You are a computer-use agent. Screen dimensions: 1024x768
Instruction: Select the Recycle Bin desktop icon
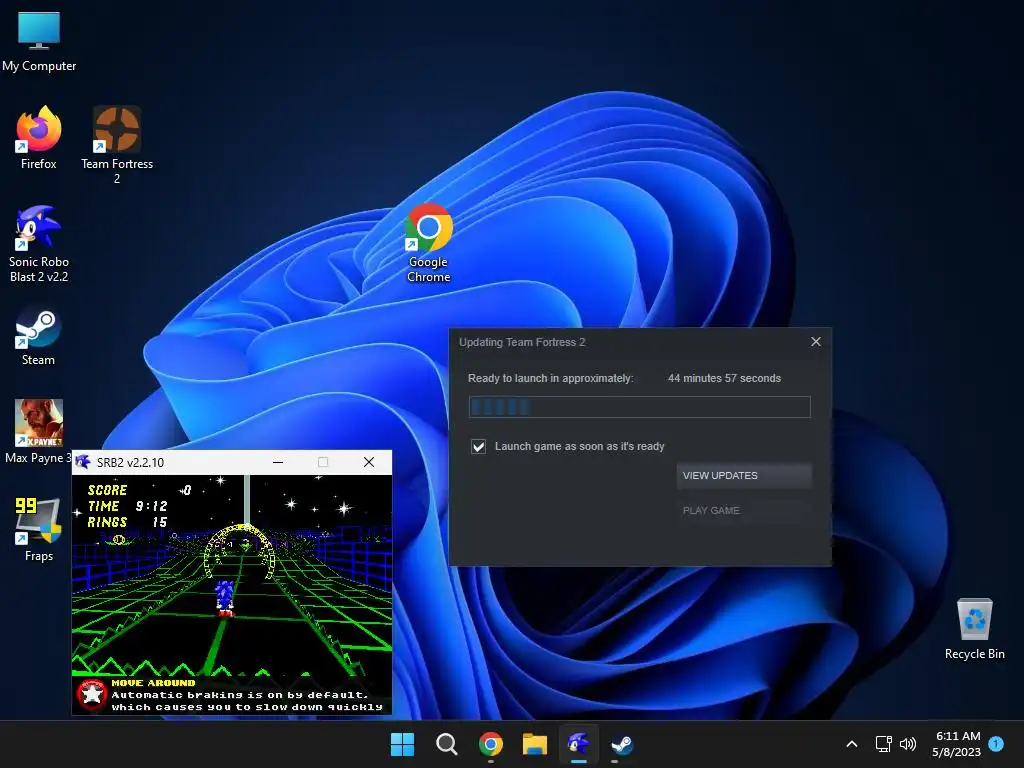[x=974, y=629]
